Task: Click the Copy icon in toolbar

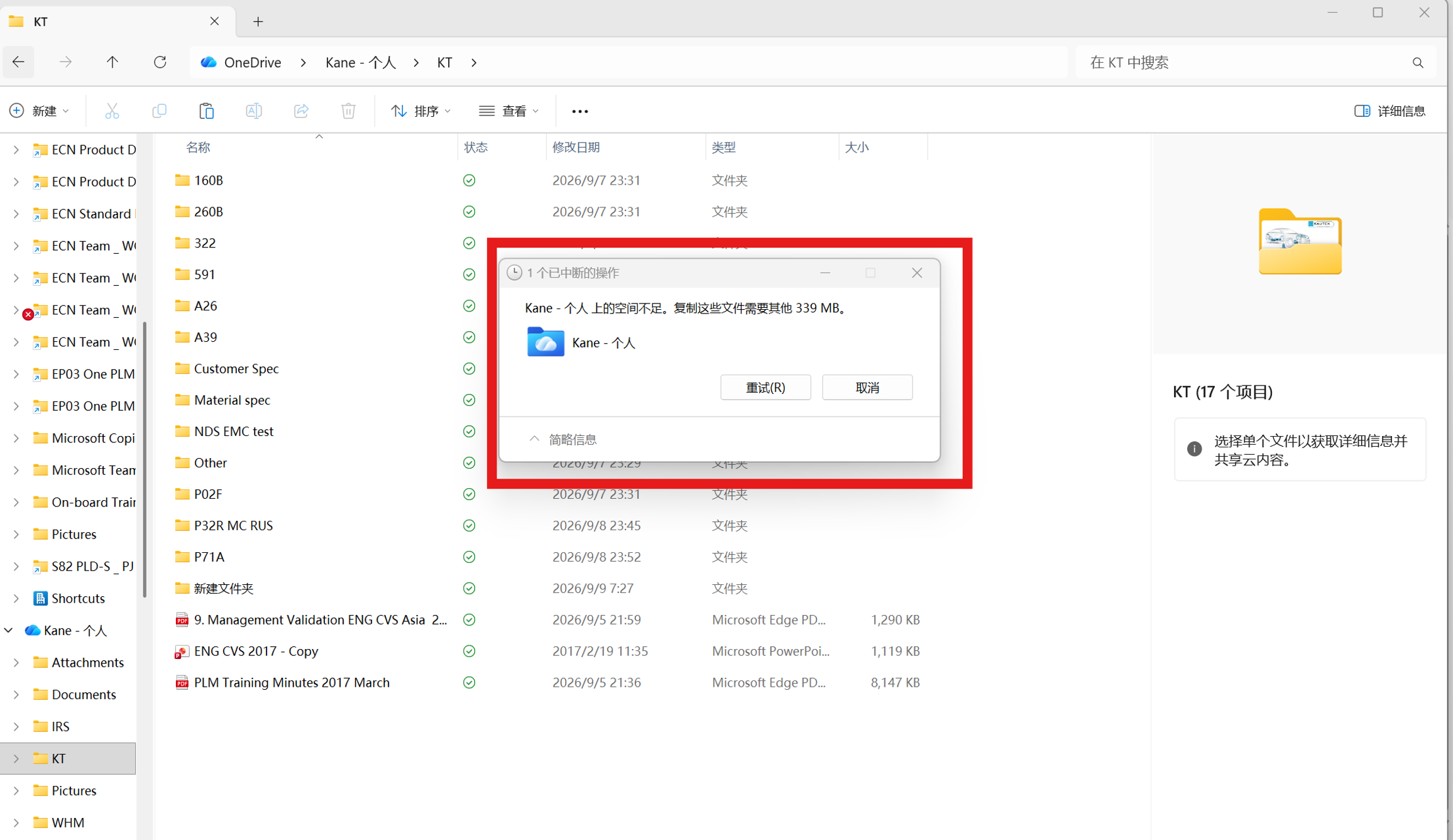Action: point(159,111)
